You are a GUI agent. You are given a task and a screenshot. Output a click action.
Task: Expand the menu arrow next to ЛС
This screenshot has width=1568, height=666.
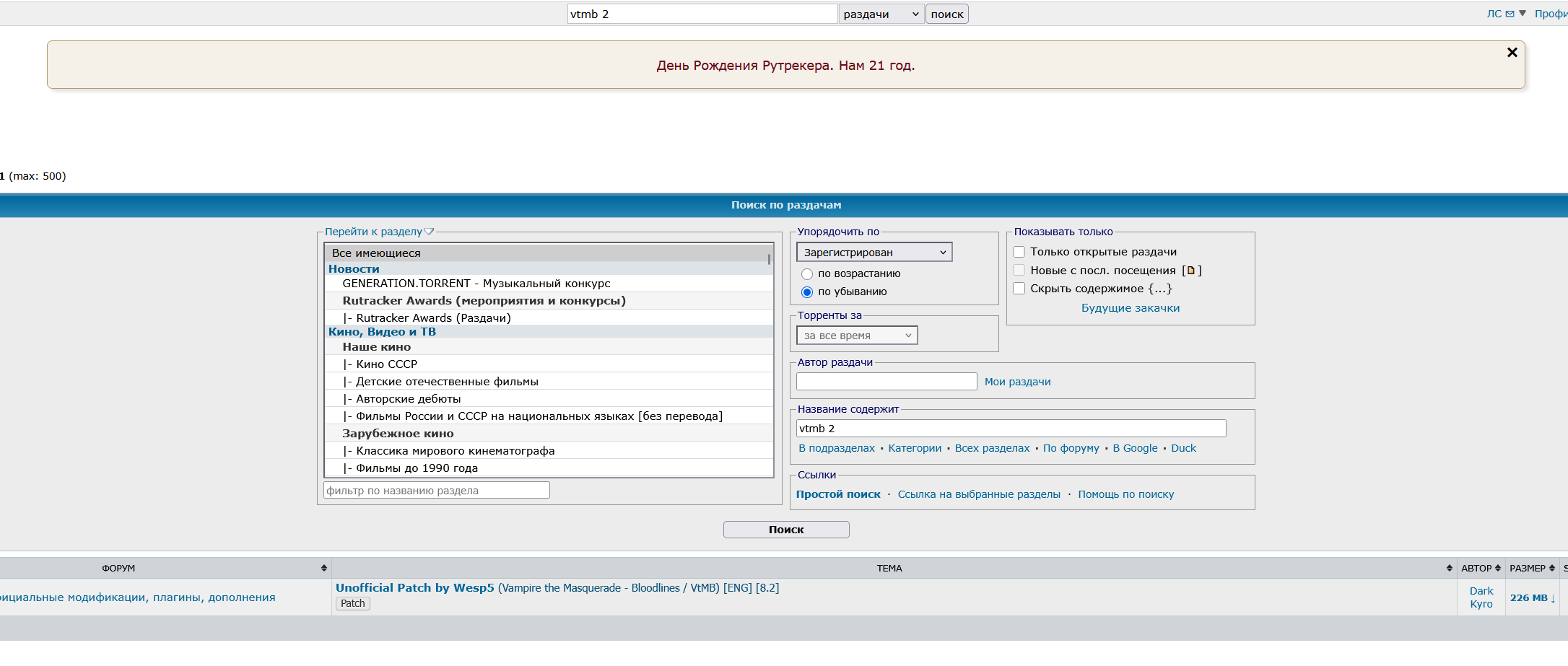1523,13
